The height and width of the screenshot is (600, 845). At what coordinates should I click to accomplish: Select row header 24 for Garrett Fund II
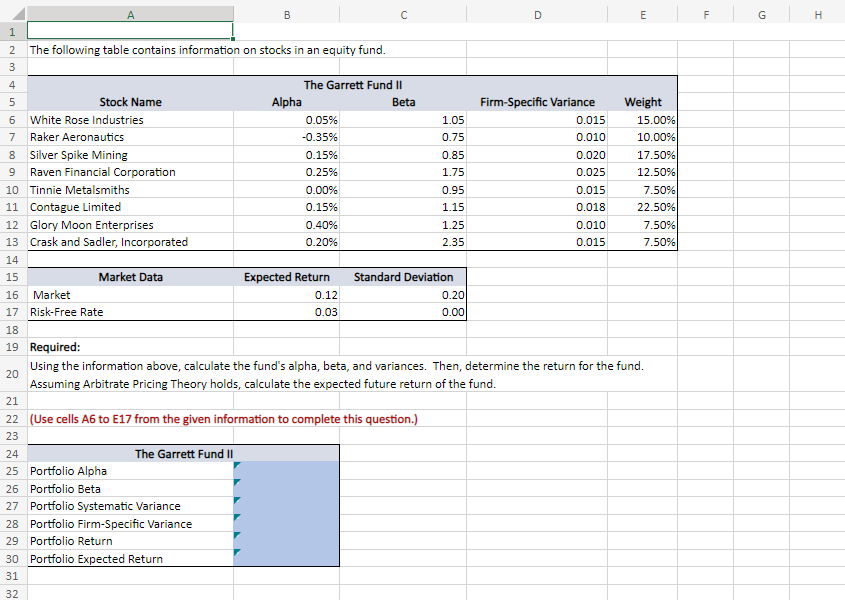click(11, 453)
